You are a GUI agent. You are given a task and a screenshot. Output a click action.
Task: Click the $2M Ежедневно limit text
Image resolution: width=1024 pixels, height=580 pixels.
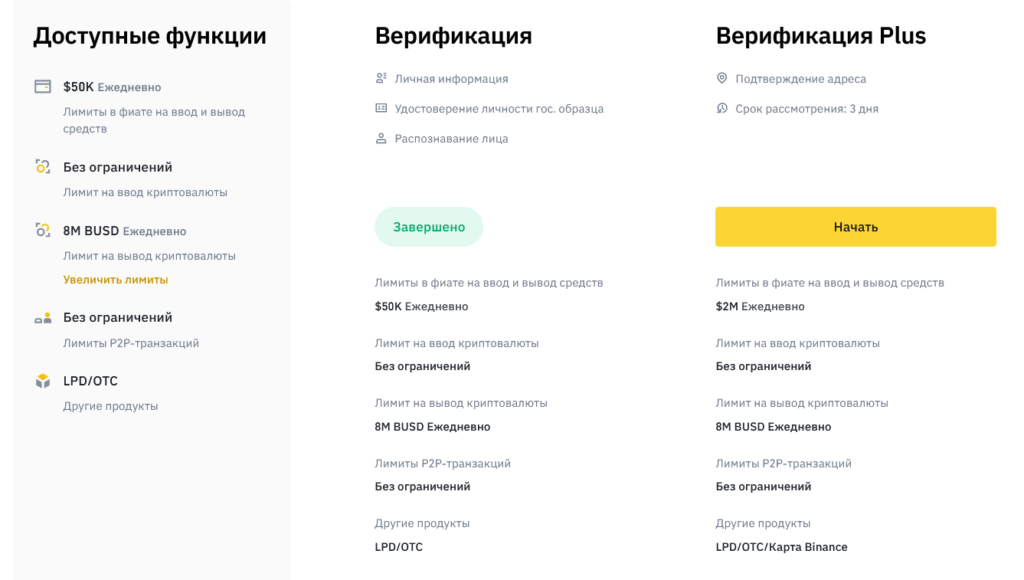(762, 306)
